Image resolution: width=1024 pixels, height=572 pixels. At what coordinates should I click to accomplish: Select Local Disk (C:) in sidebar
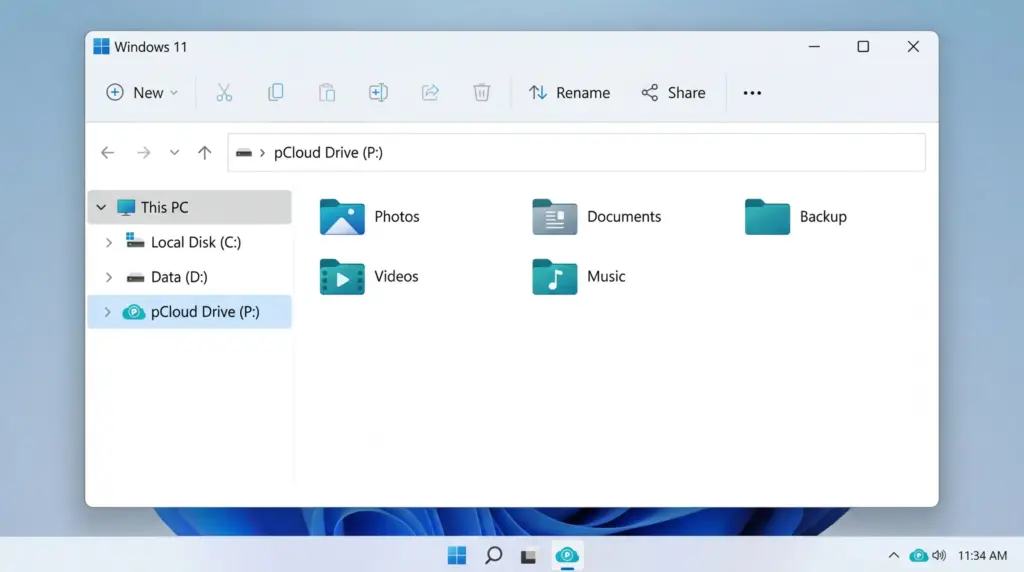189,242
